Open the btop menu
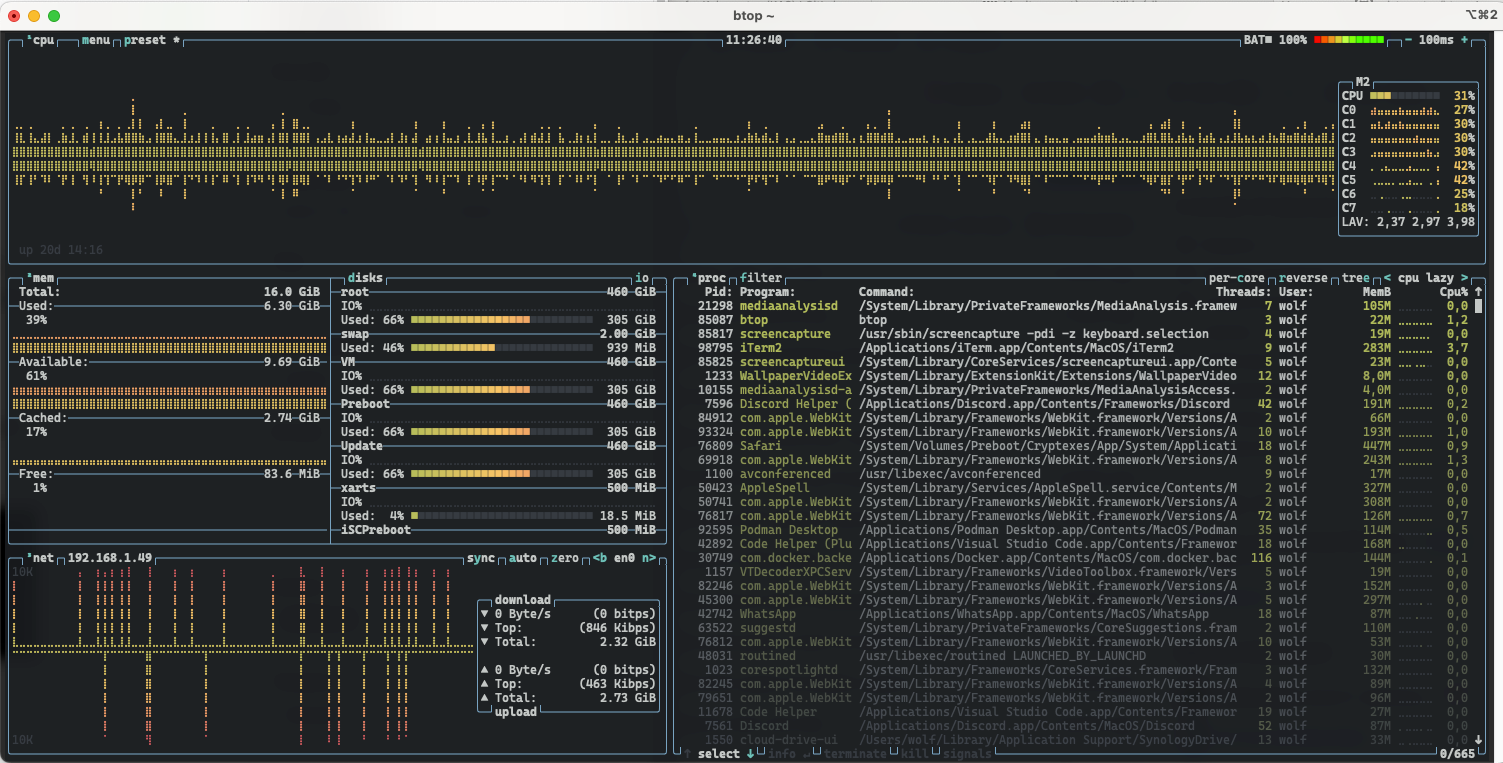The width and height of the screenshot is (1503, 763). (x=97, y=40)
